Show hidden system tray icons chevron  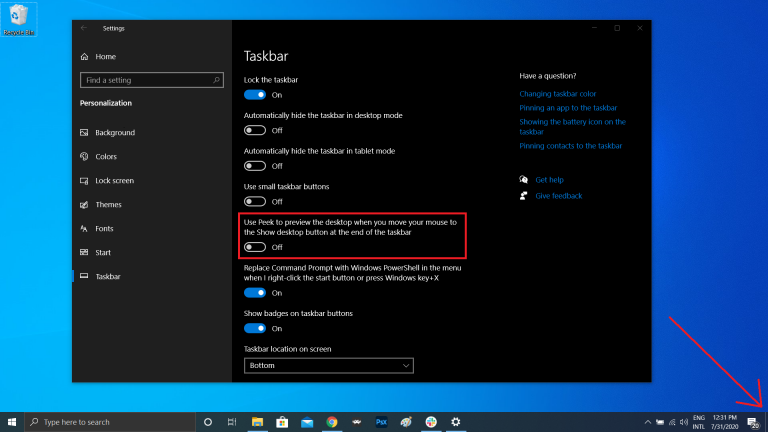pos(646,422)
